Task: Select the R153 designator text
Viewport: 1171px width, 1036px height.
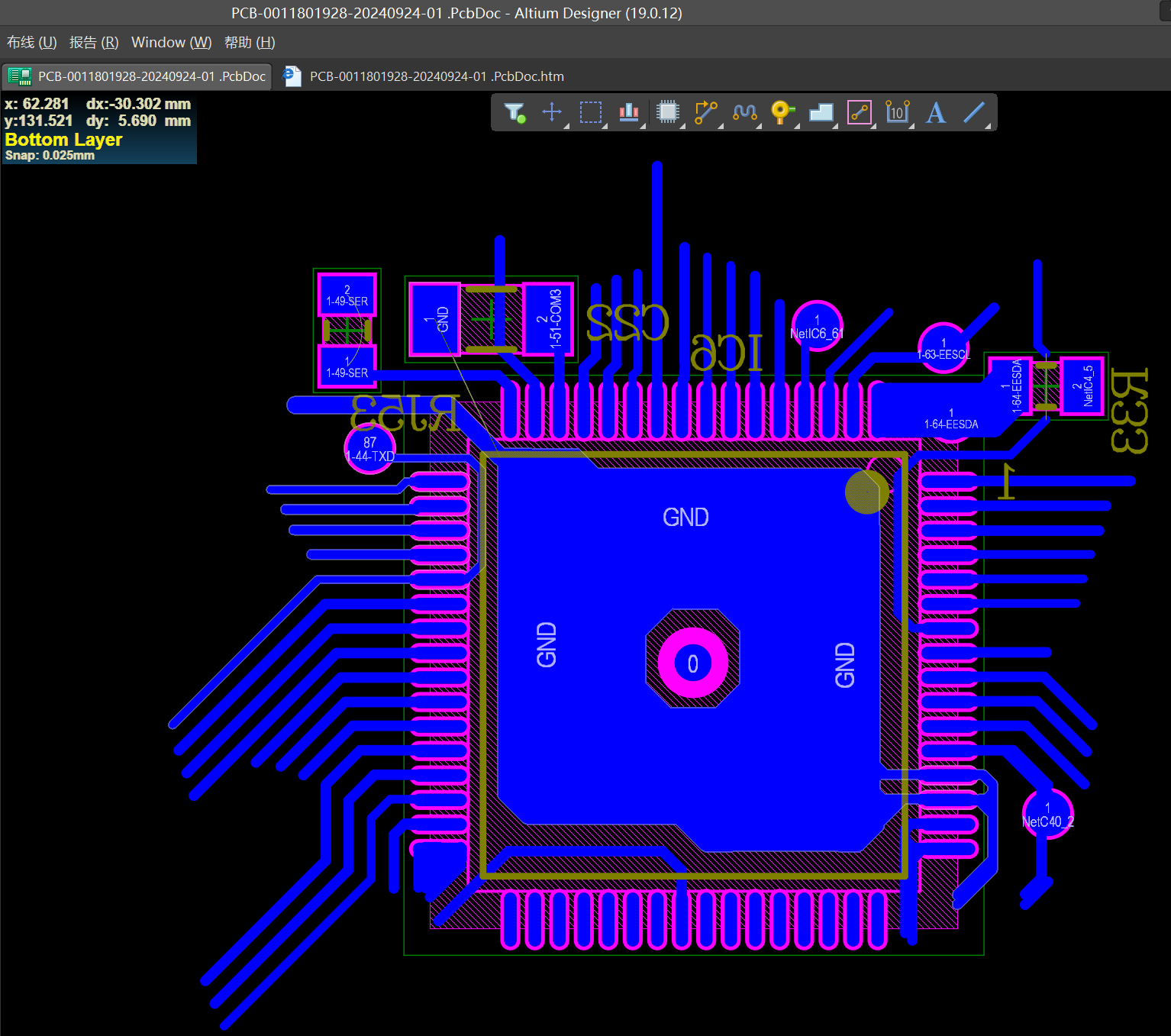Action: tap(405, 413)
